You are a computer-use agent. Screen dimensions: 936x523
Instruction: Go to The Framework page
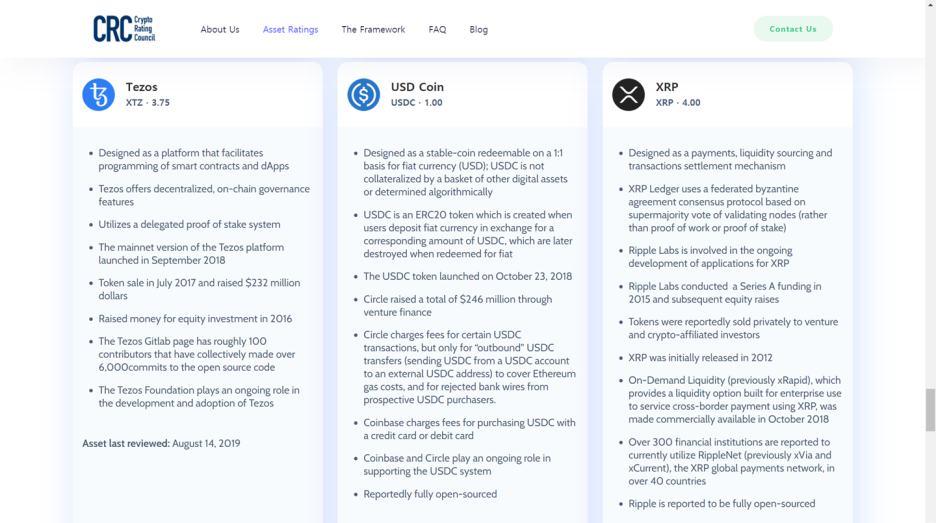pos(373,29)
